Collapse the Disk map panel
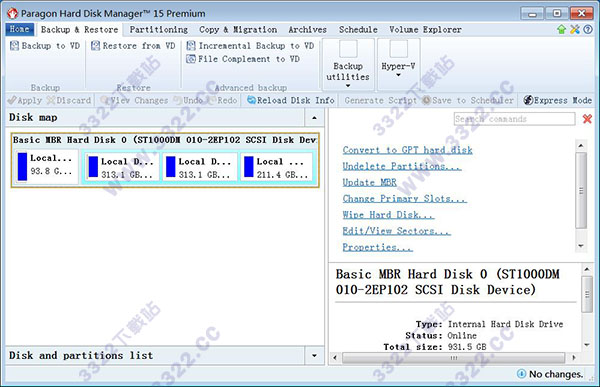600x387 pixels. click(x=315, y=118)
